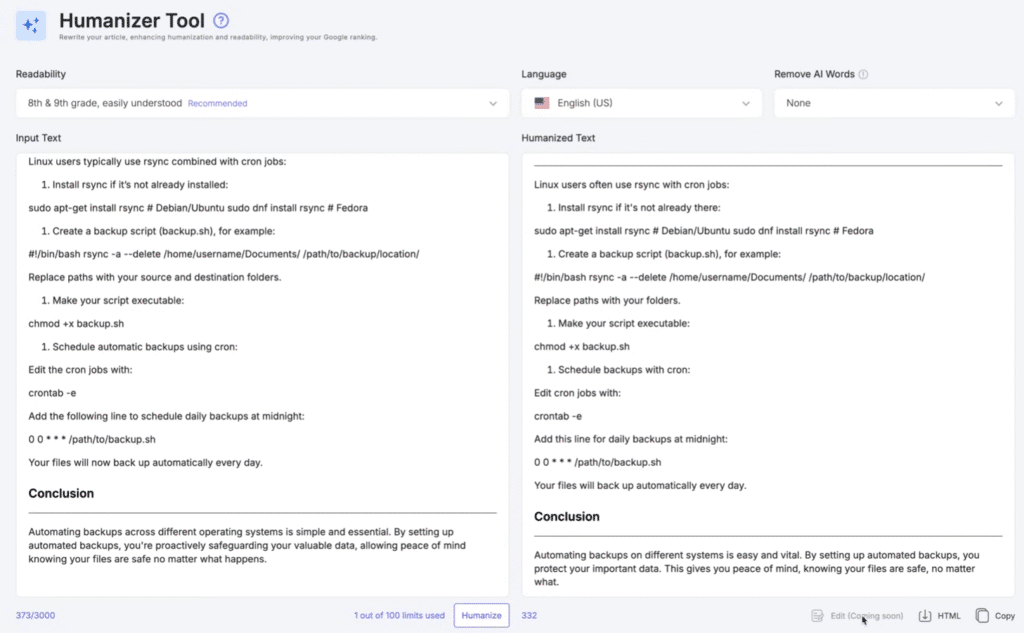
Task: Click 'crontab -e' line in Humanized Text
Action: [x=558, y=415]
